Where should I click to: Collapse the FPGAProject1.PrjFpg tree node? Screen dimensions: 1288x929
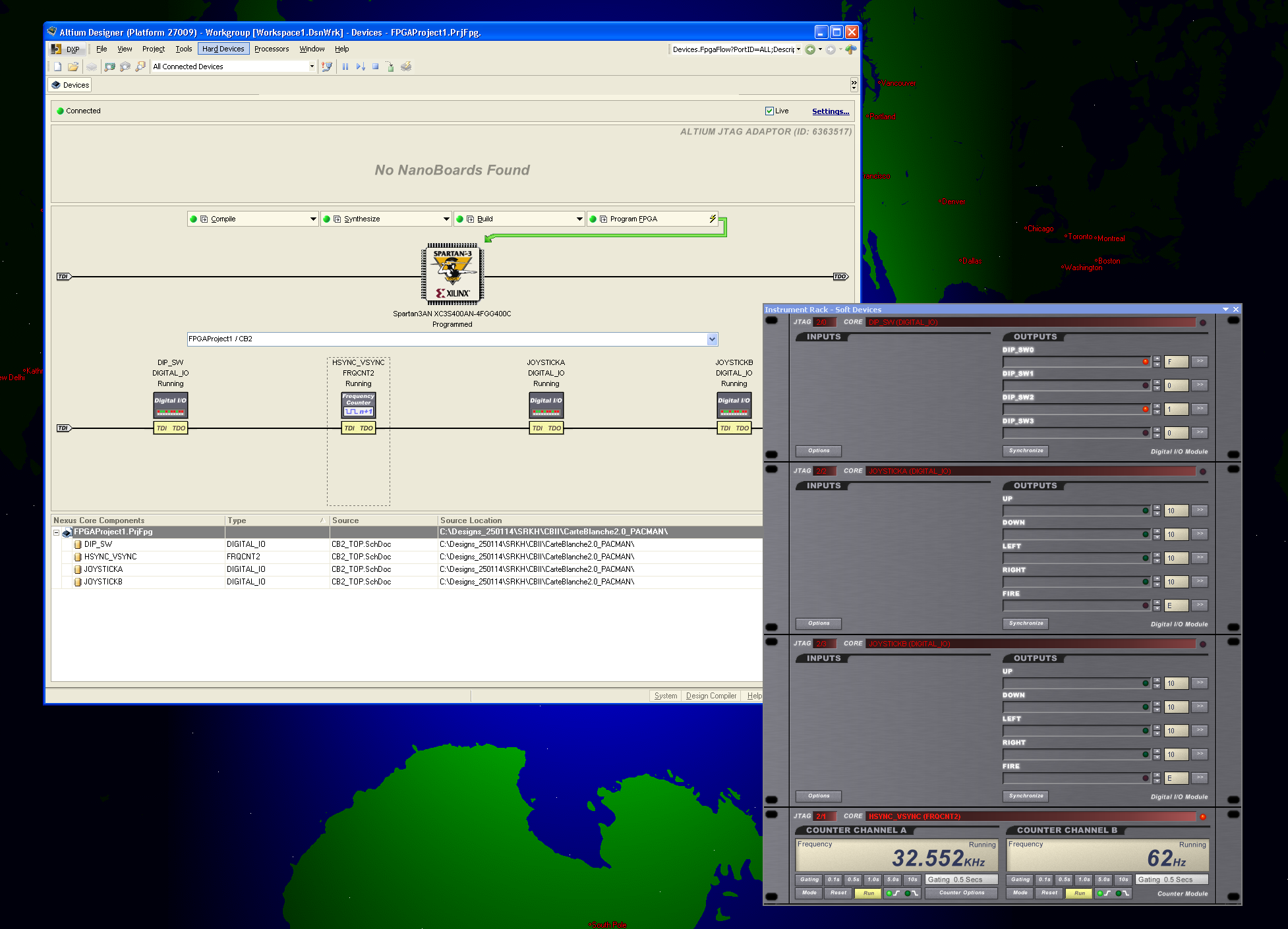57,532
